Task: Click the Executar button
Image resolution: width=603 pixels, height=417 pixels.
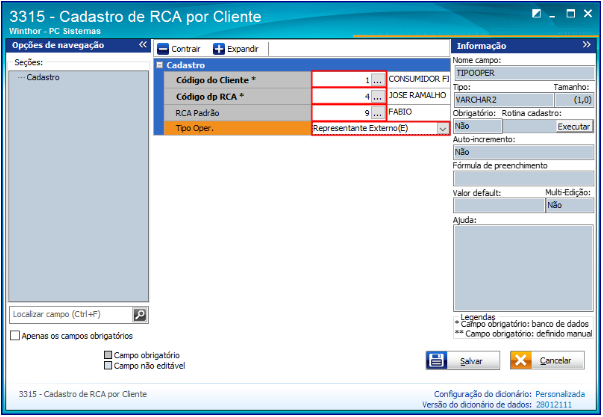Action: pos(574,127)
